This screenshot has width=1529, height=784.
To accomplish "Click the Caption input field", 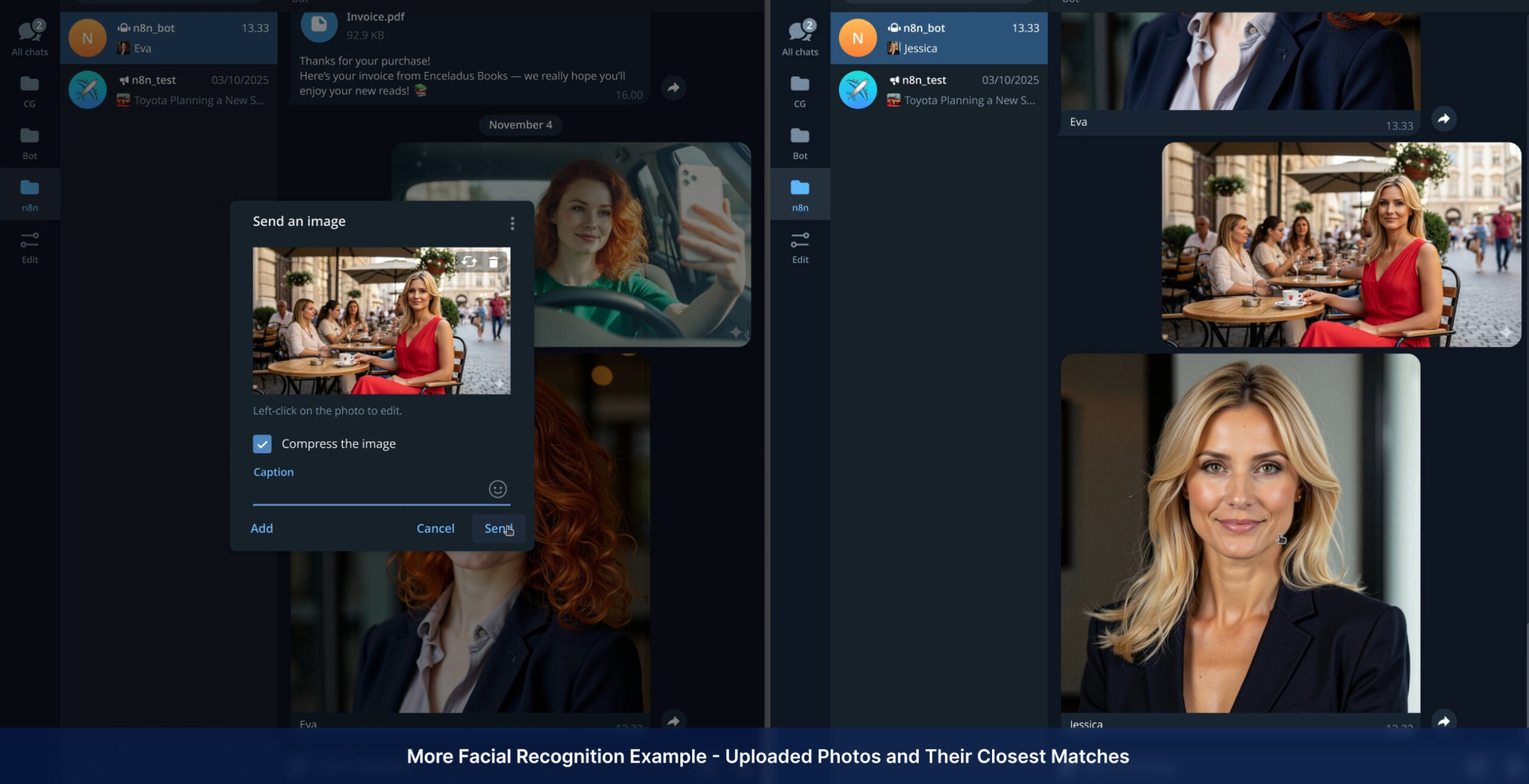I will (x=367, y=491).
